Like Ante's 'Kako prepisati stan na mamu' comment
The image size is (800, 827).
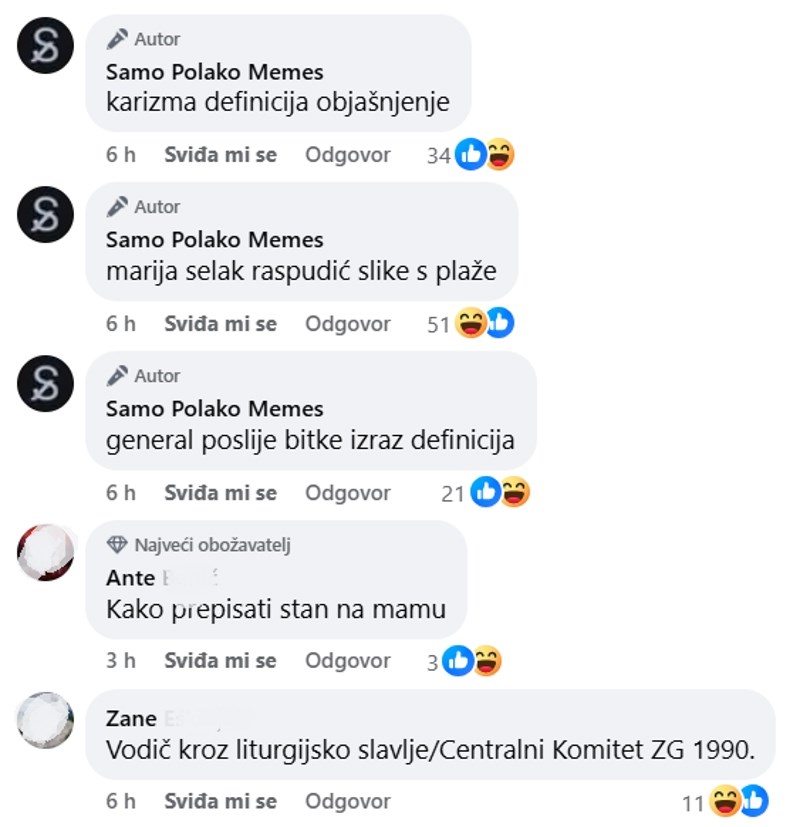[x=220, y=661]
